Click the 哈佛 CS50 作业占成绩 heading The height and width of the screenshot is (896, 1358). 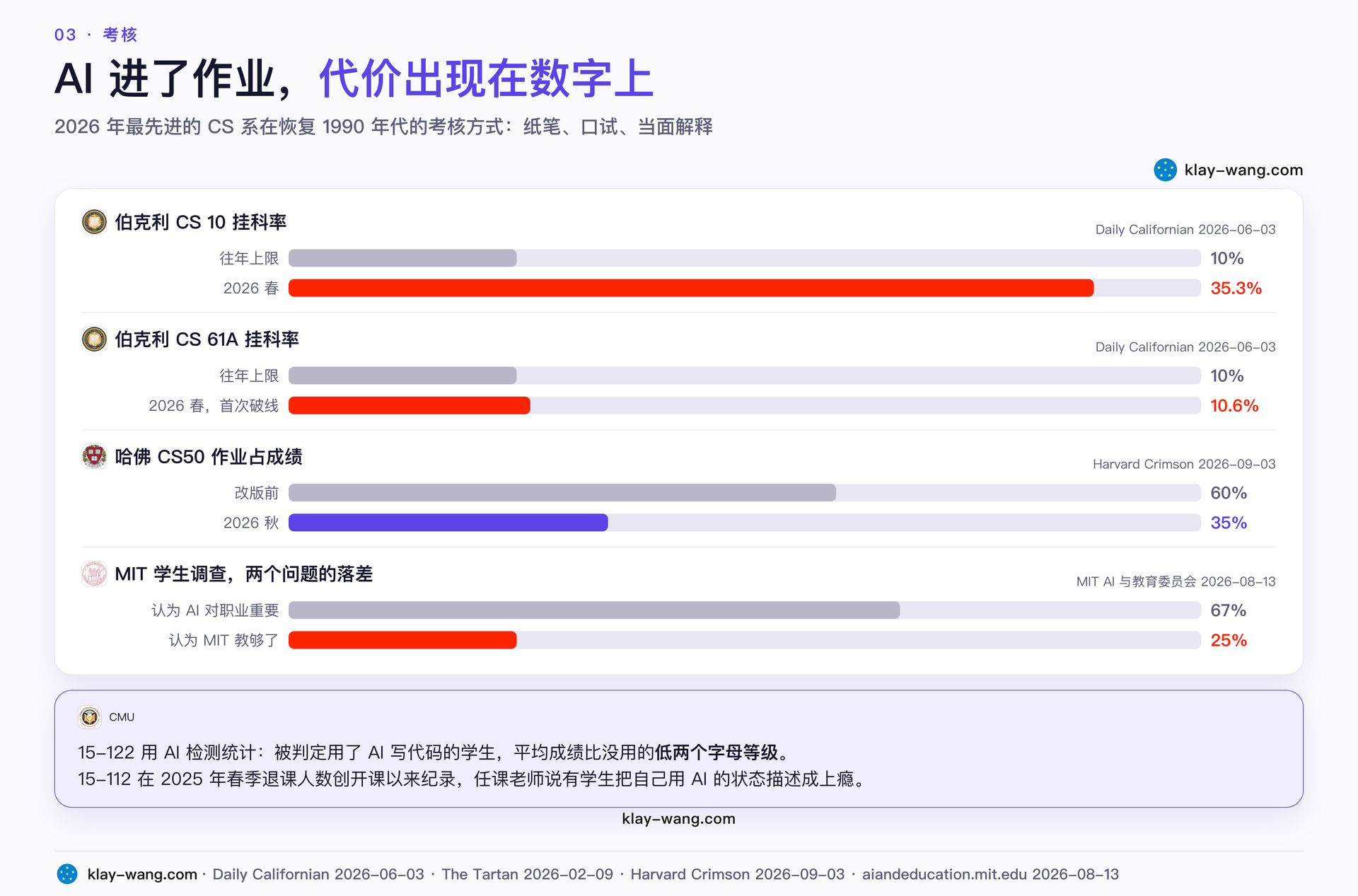[x=209, y=457]
